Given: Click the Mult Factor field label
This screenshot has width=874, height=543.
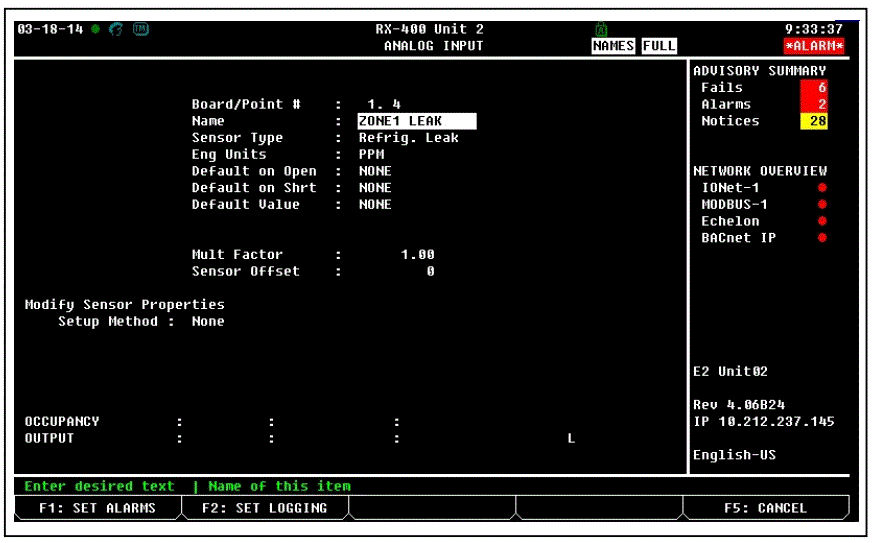Looking at the screenshot, I should 237,255.
